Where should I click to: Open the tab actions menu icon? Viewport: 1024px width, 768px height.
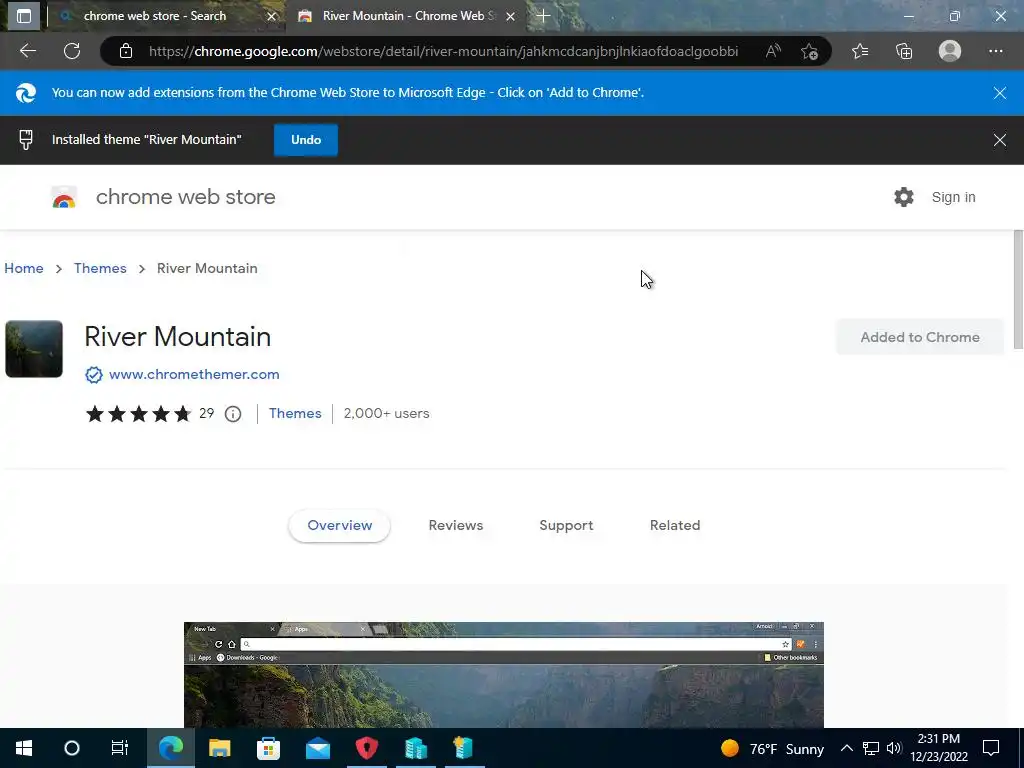click(24, 16)
